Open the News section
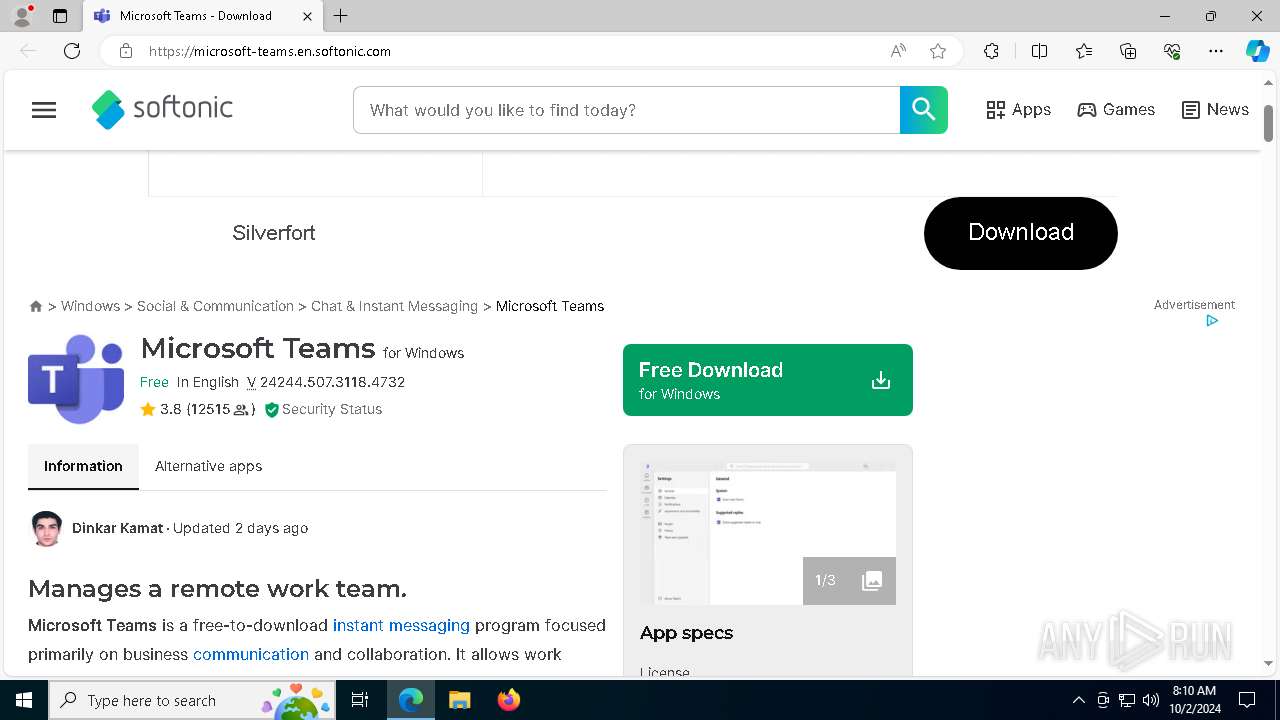This screenshot has height=720, width=1280. click(1215, 110)
